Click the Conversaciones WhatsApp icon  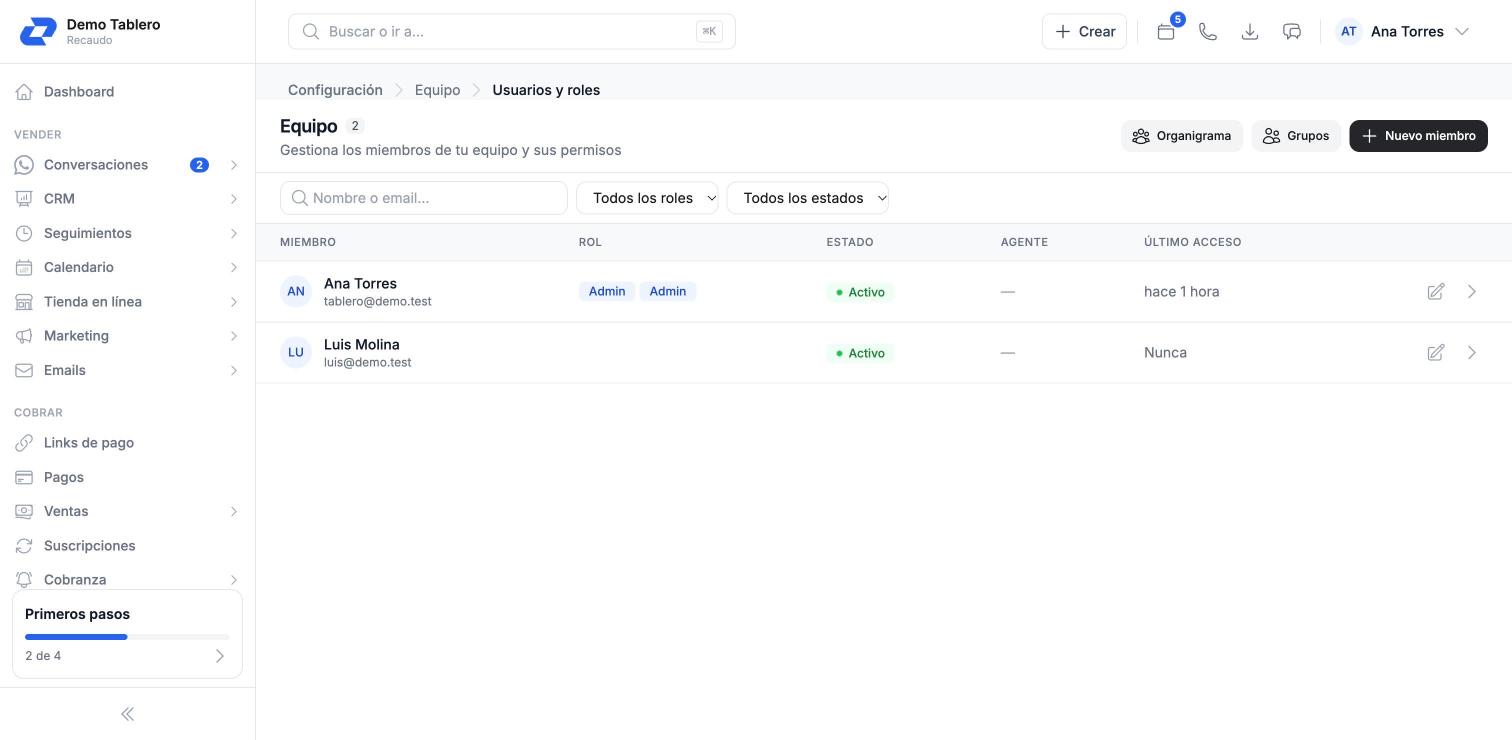click(x=24, y=165)
